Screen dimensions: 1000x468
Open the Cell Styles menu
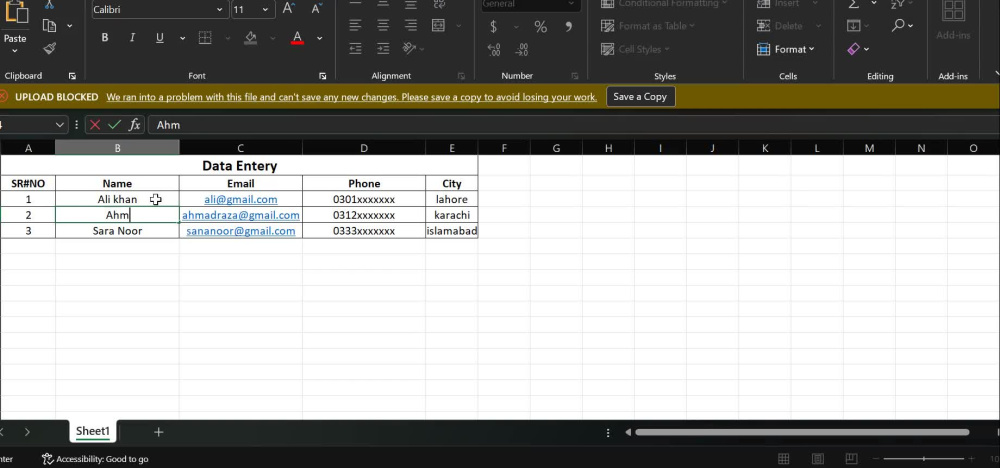636,49
